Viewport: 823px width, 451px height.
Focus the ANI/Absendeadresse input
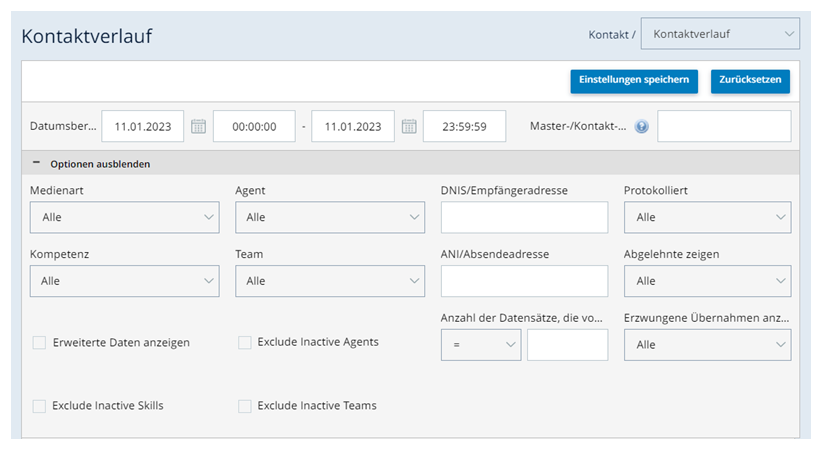524,281
